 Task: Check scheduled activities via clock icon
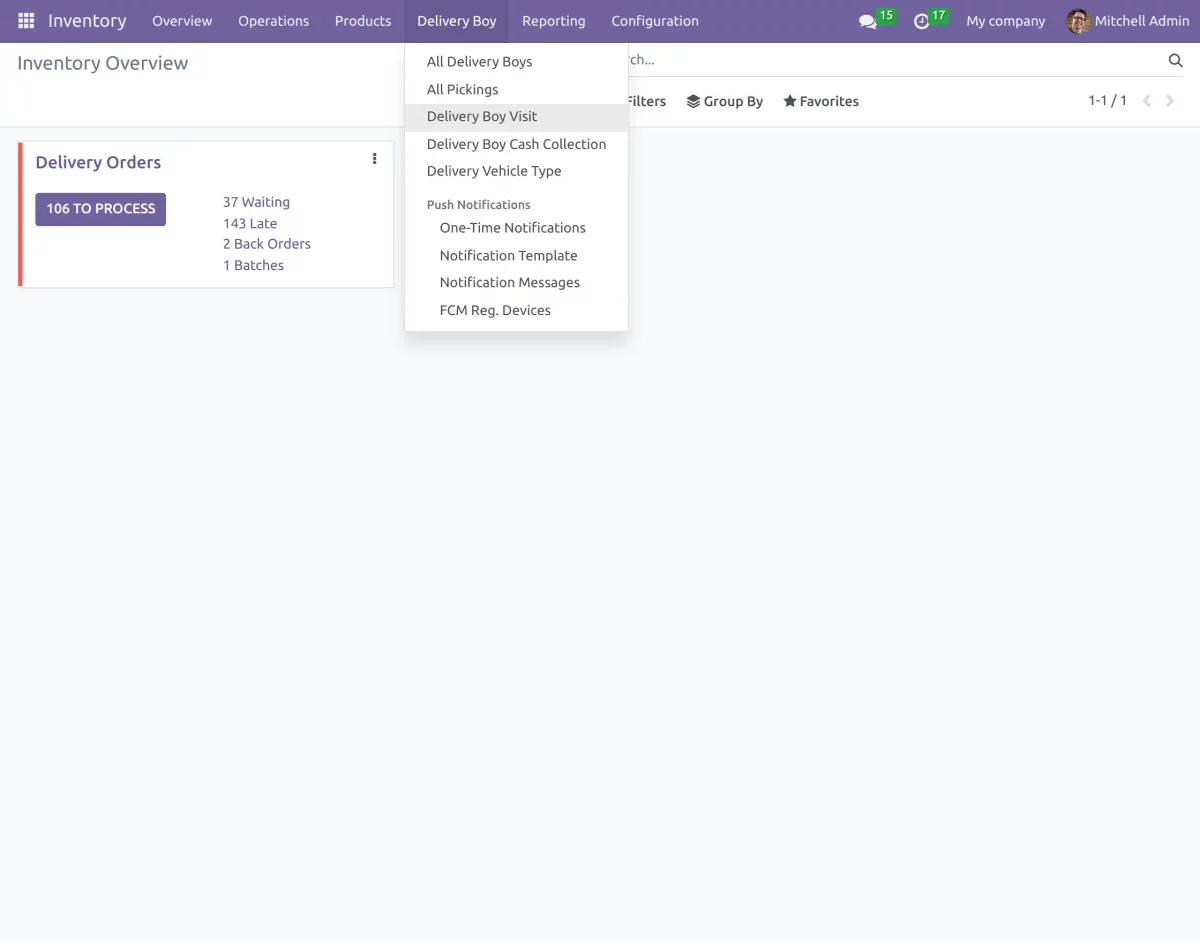[921, 21]
